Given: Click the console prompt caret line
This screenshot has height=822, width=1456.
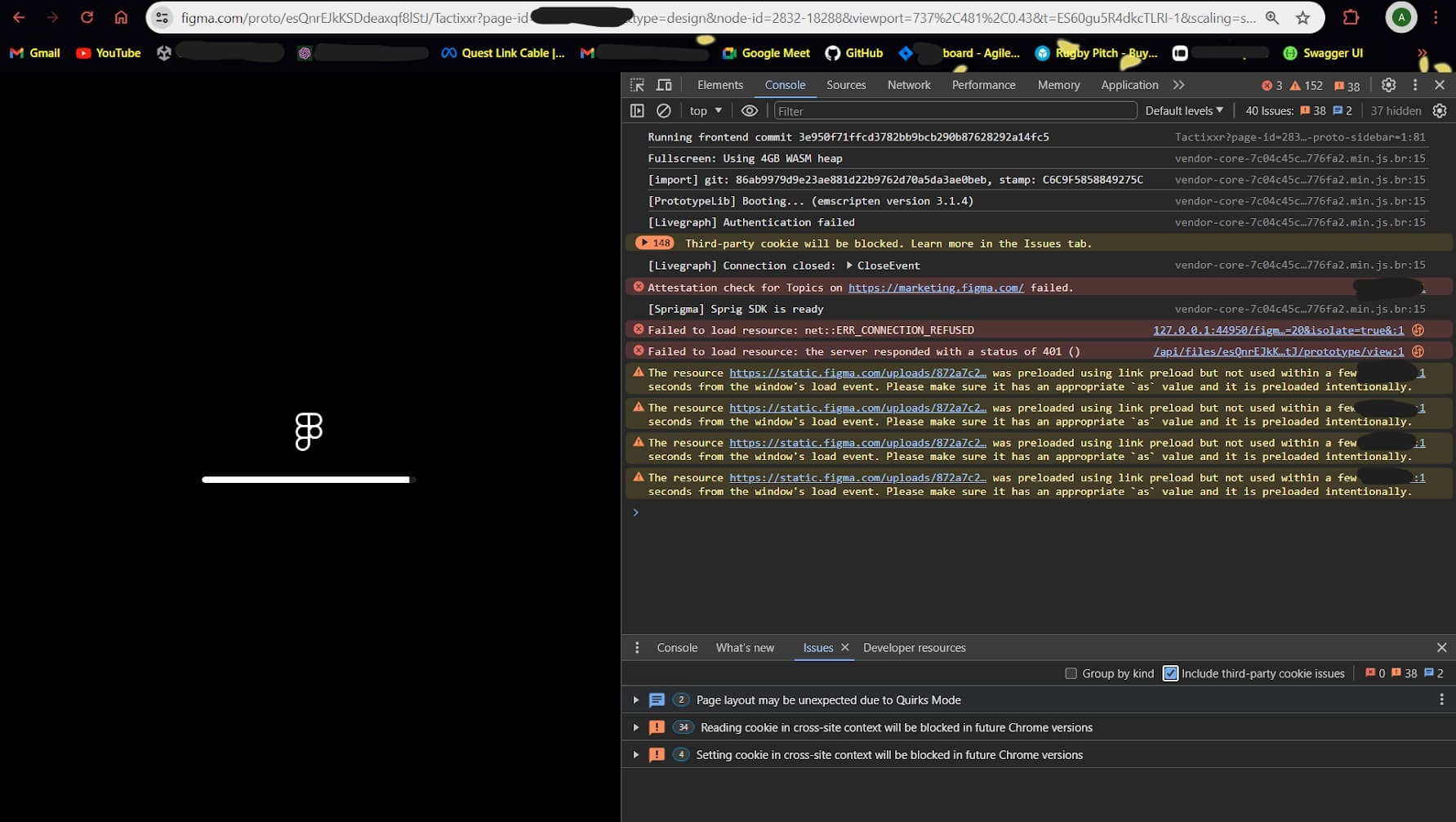Looking at the screenshot, I should [x=1037, y=512].
